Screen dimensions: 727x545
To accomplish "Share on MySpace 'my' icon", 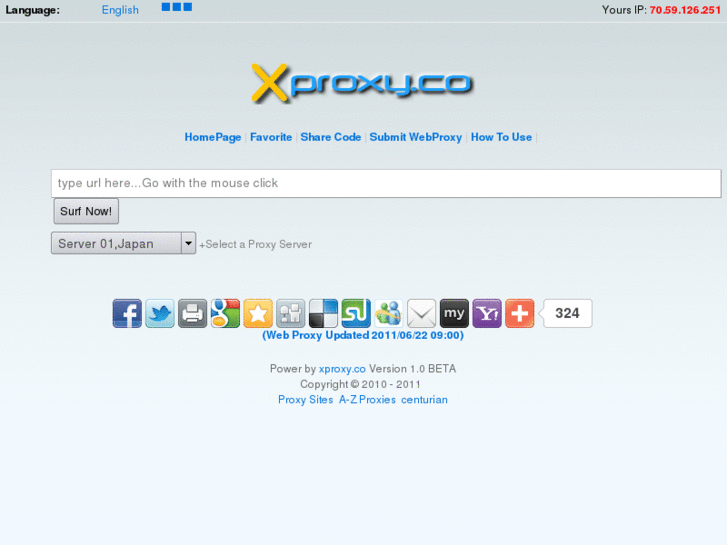I will click(454, 314).
